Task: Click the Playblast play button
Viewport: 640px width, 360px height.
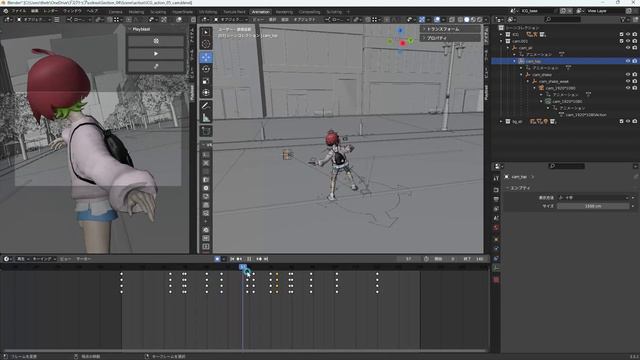Action: click(x=156, y=53)
